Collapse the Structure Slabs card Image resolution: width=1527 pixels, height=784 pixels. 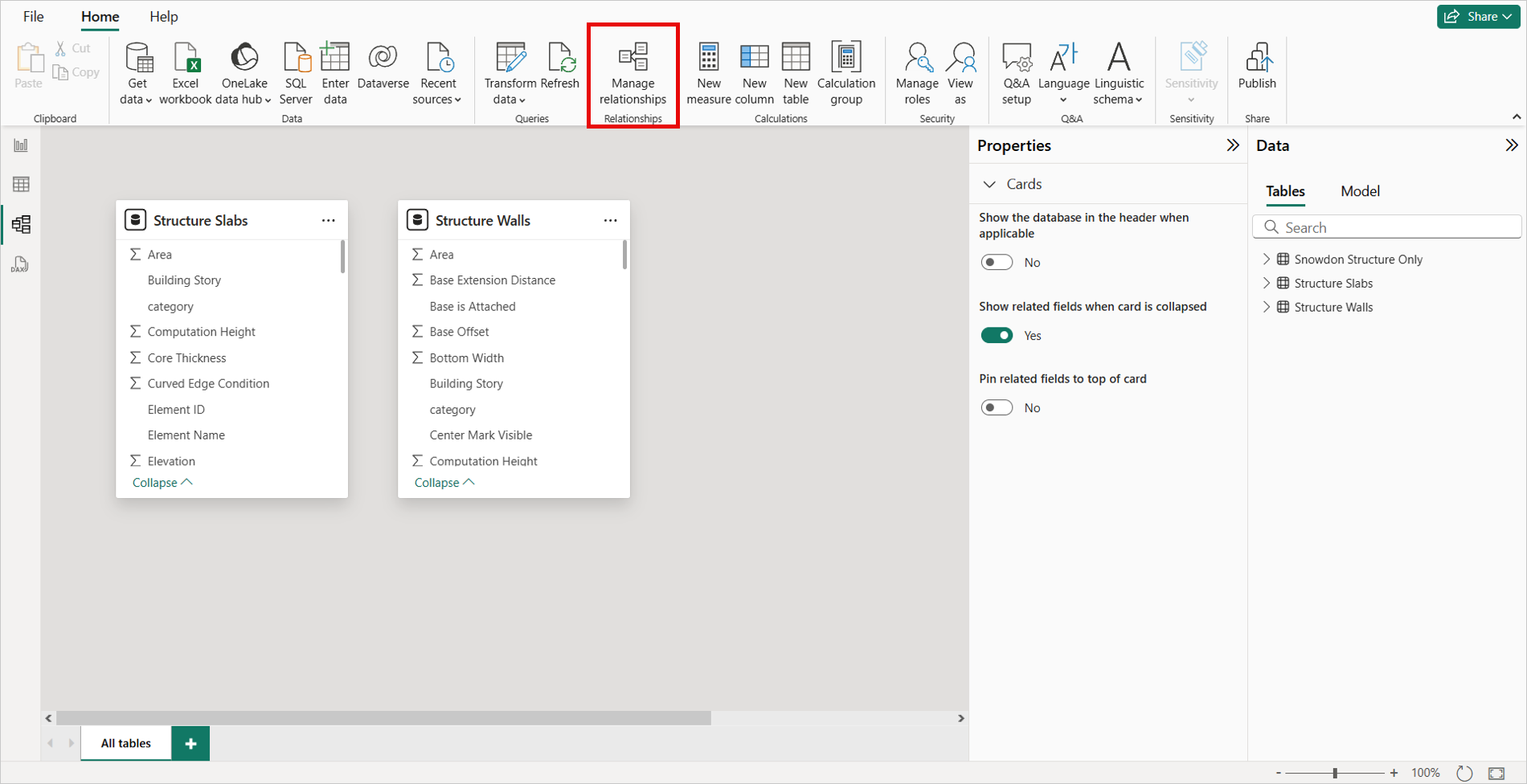pyautogui.click(x=162, y=483)
